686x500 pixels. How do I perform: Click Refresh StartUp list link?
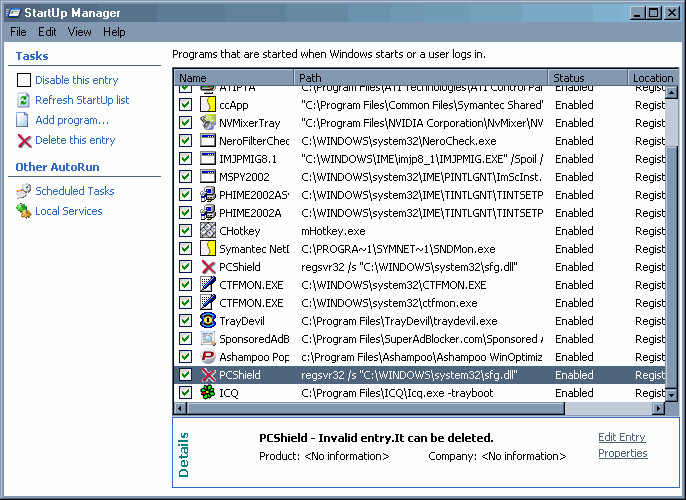(82, 100)
